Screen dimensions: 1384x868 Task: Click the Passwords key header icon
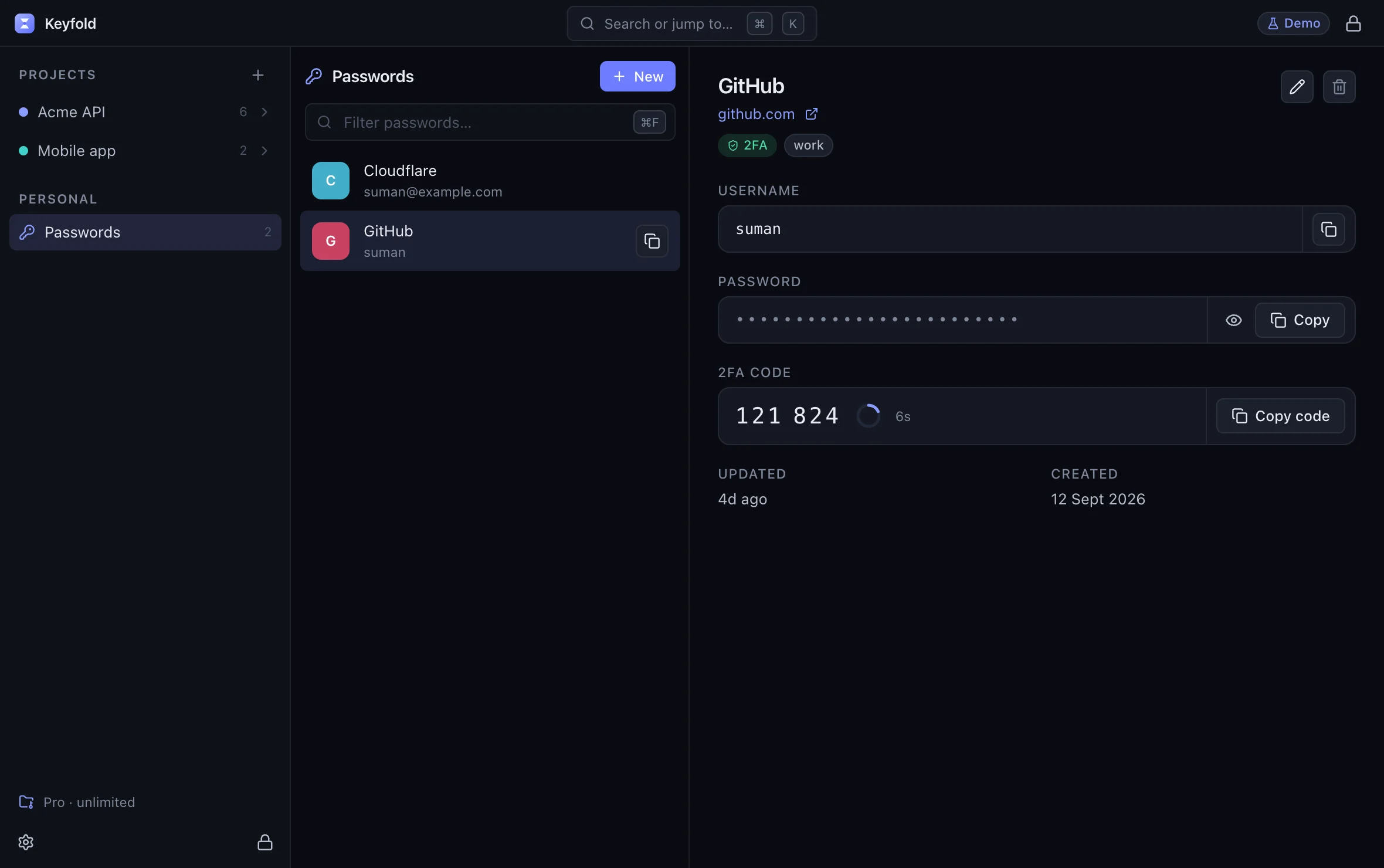[314, 76]
